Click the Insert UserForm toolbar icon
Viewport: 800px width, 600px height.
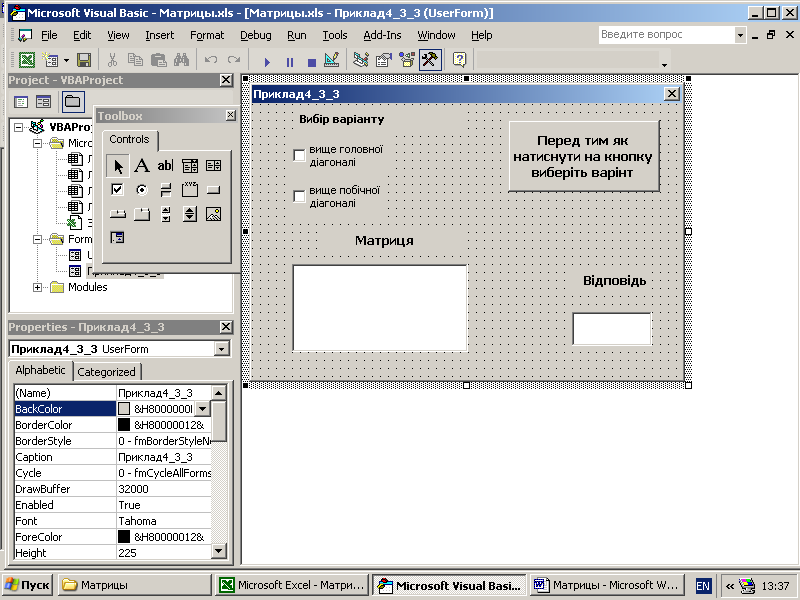[50, 61]
